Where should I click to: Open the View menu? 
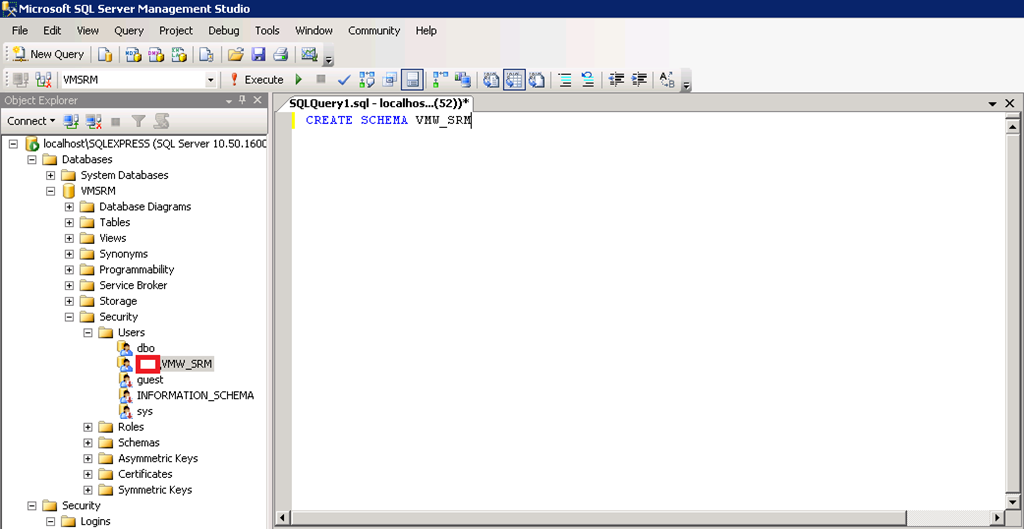point(88,31)
